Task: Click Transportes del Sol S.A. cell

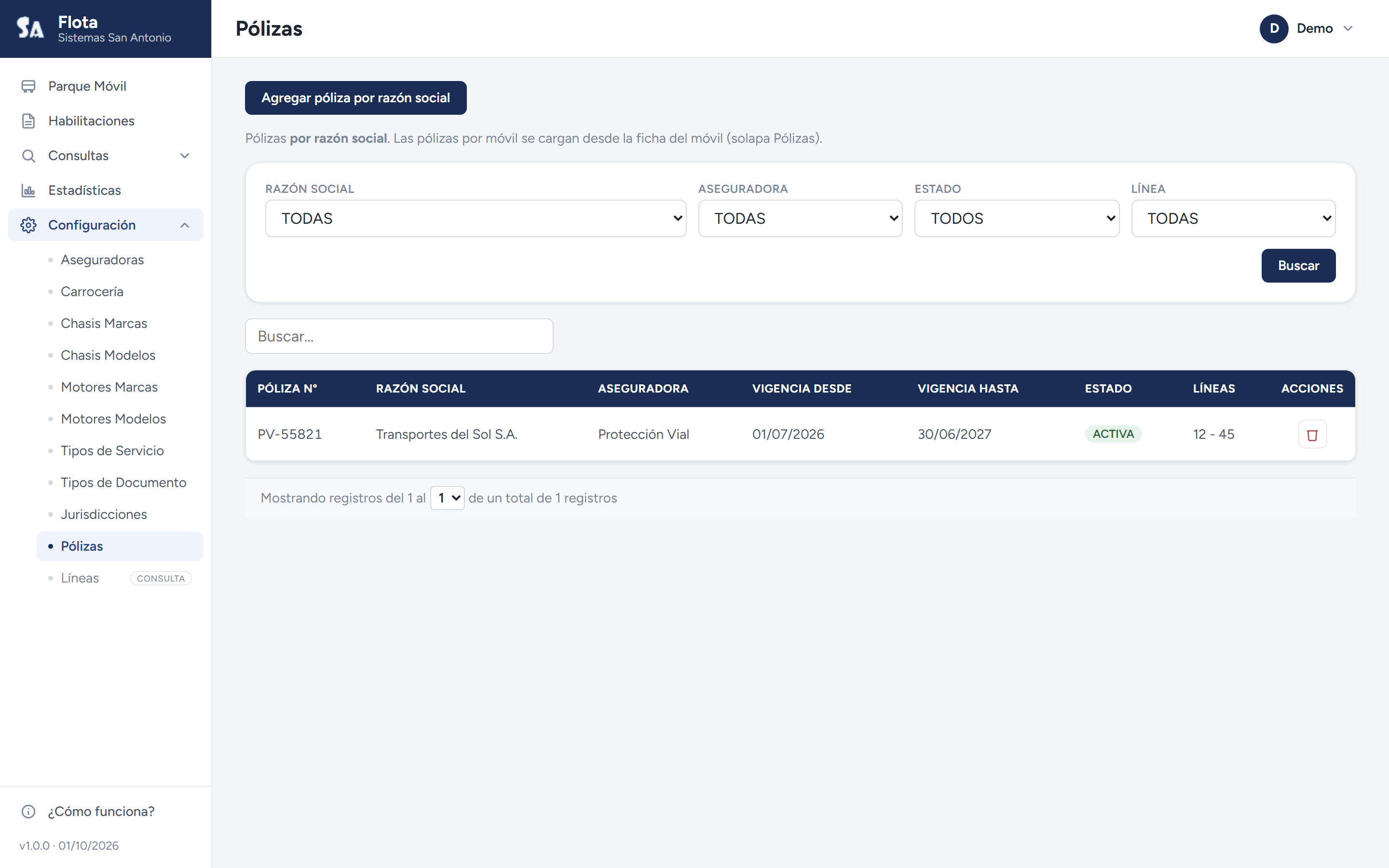Action: pos(447,434)
